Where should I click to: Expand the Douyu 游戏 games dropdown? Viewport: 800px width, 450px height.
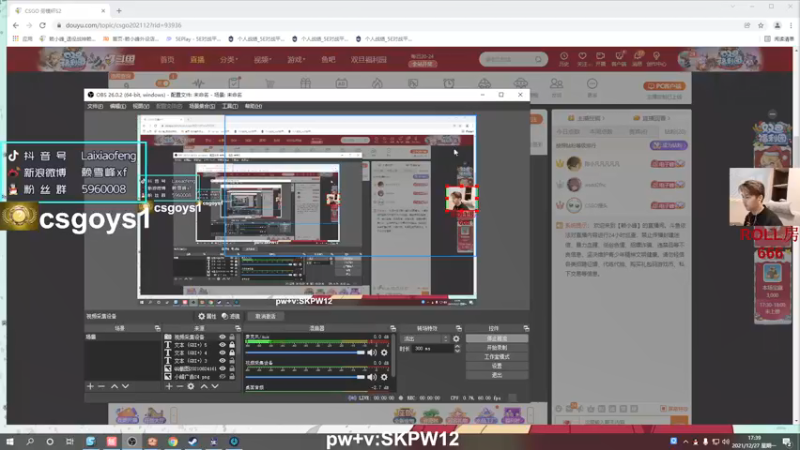coord(296,60)
